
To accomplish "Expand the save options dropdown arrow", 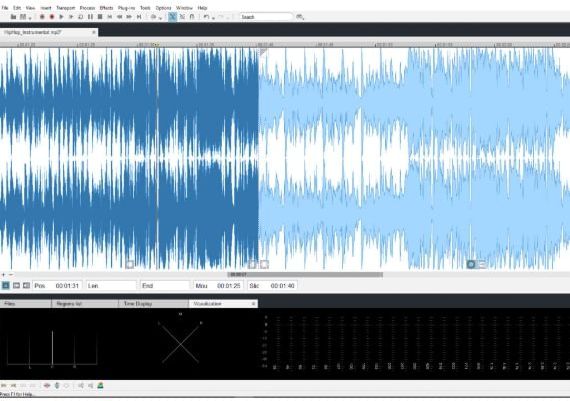I will [30, 17].
